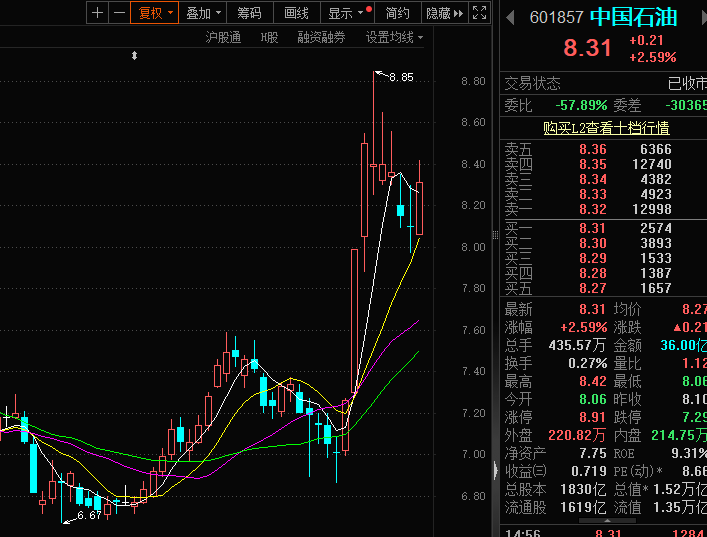Viewport: 707px width, 537px height.
Task: Go to previous stock with left arrow
Action: click(x=510, y=18)
